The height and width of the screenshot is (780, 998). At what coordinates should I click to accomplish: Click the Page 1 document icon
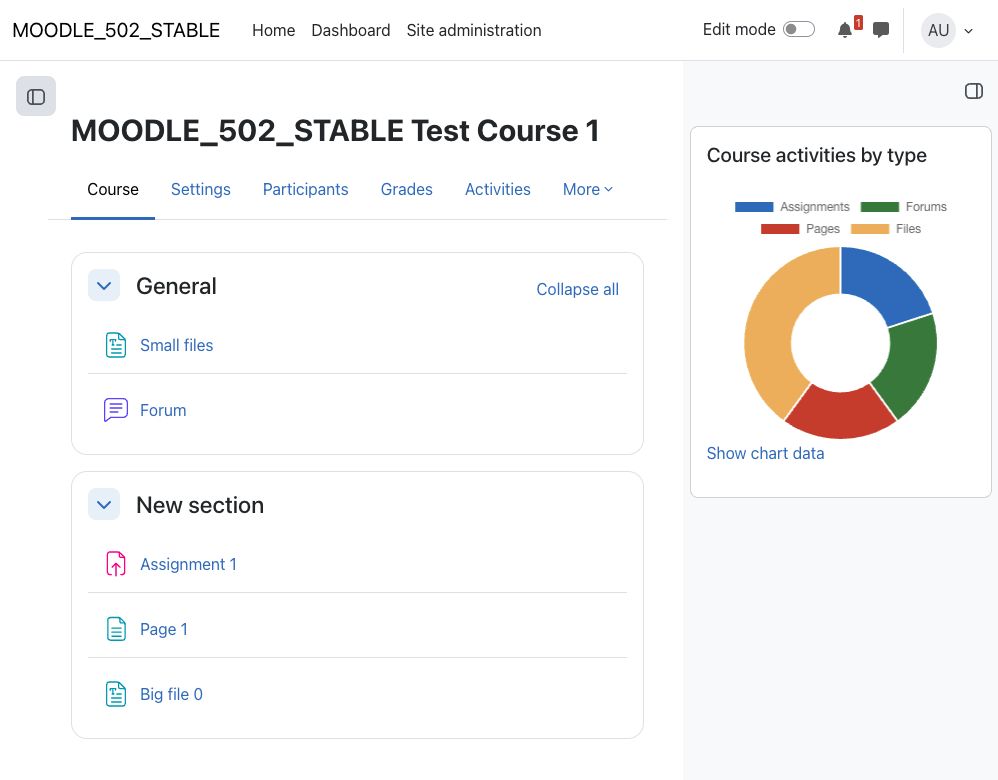pos(116,629)
